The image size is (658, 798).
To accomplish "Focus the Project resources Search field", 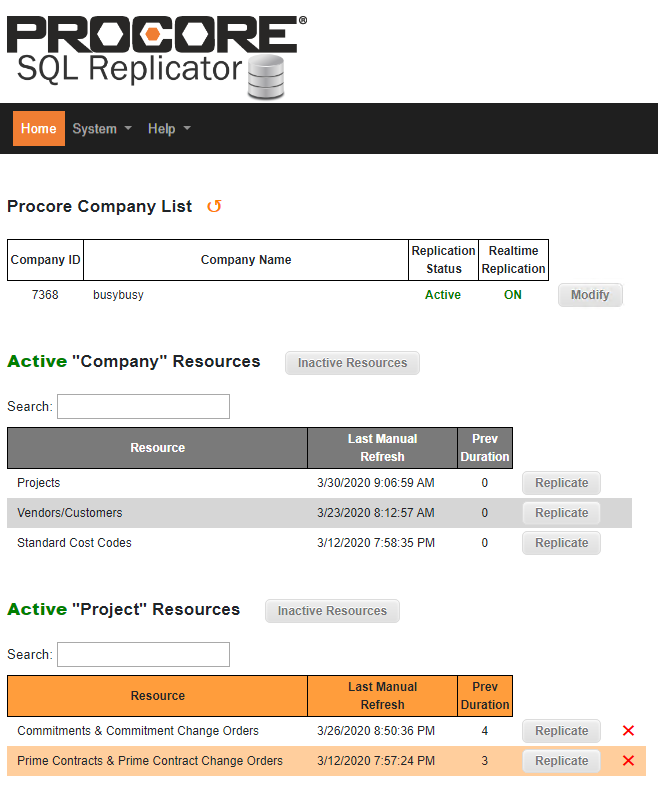I will tap(143, 654).
